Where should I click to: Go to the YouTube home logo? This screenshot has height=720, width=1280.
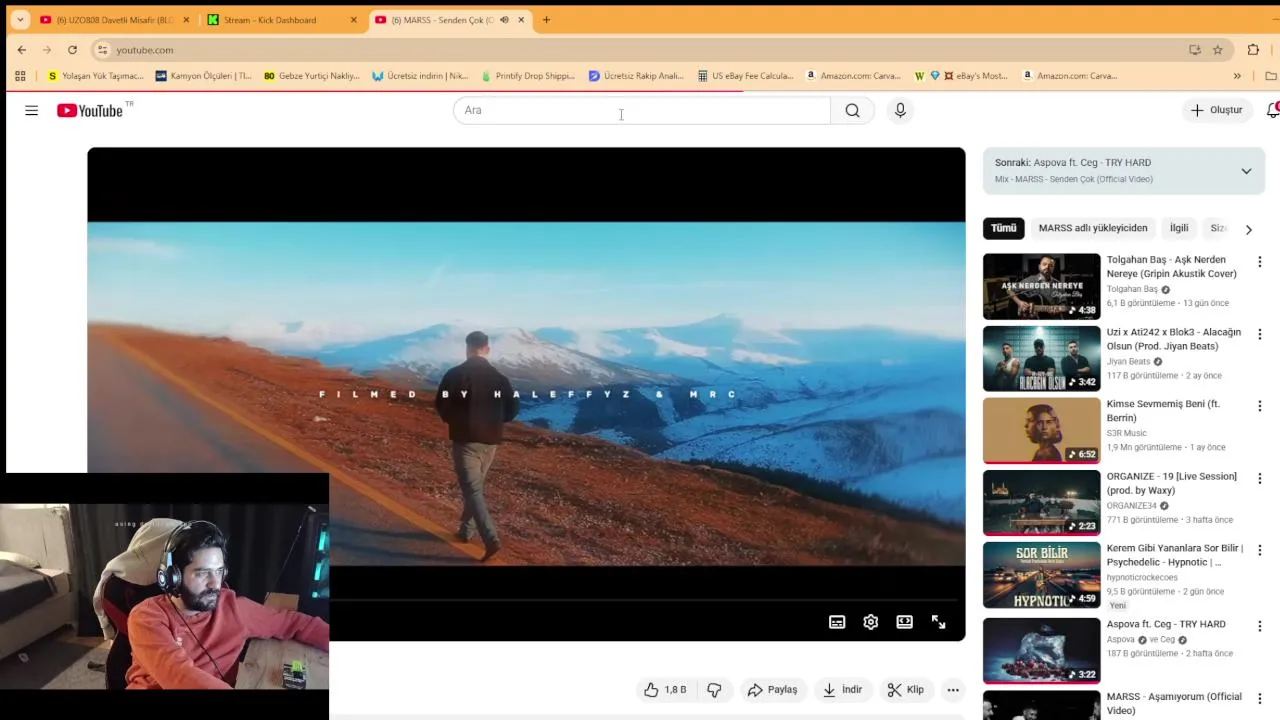(90, 111)
